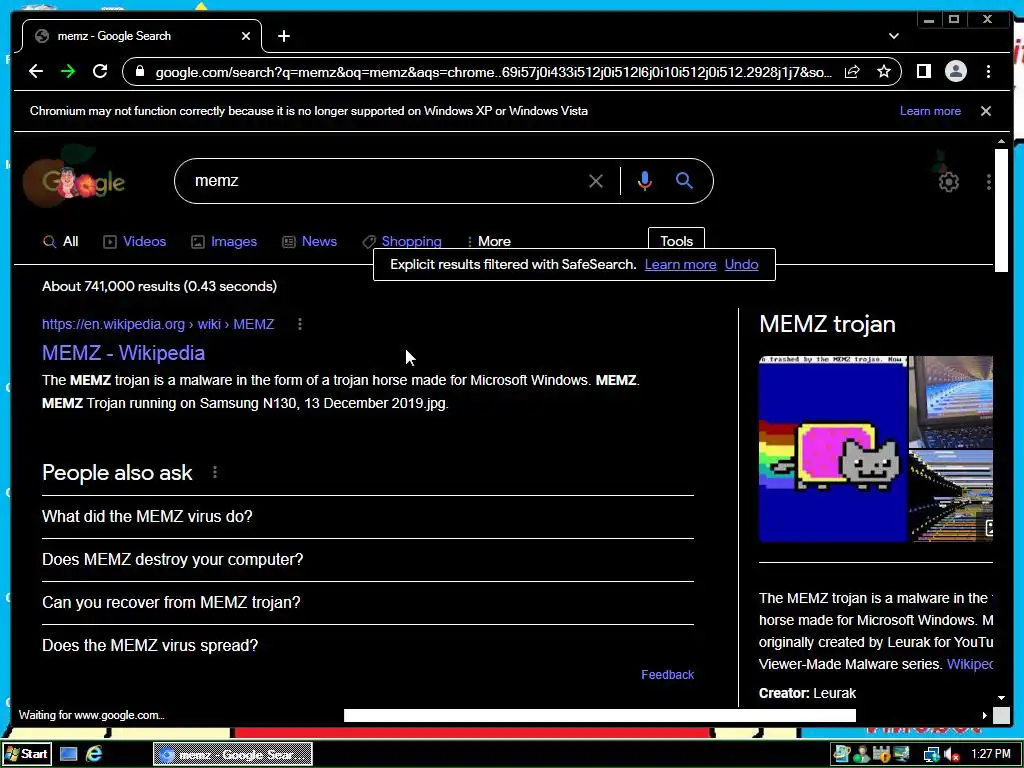Close the memz - Google Search tab
Viewport: 1024px width, 768px height.
246,36
